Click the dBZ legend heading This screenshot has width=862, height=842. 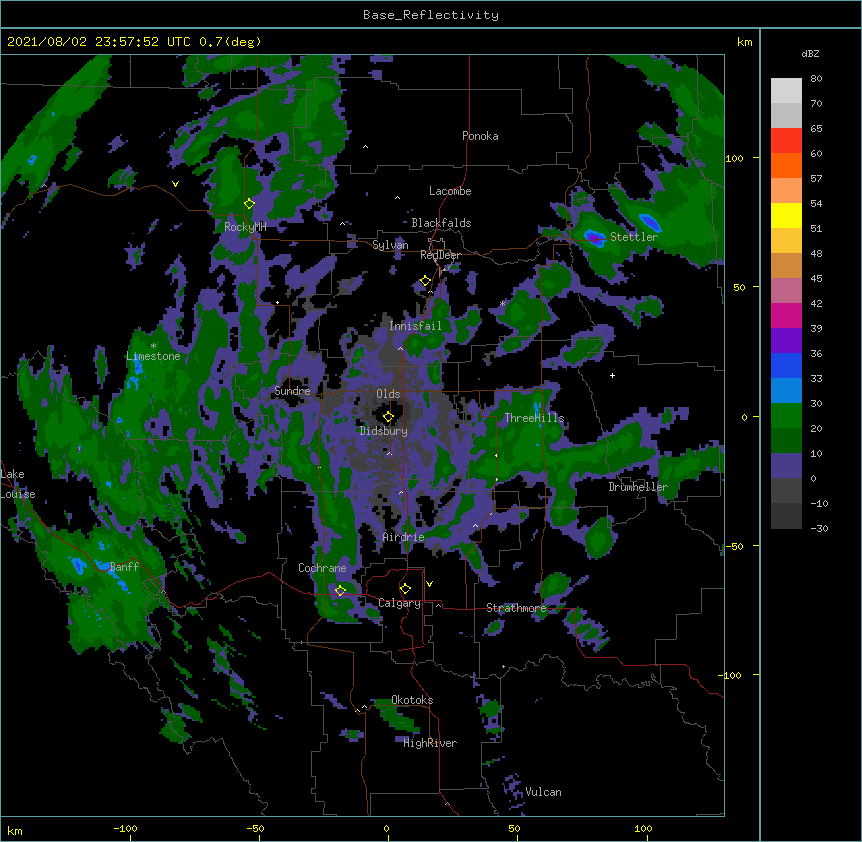810,54
